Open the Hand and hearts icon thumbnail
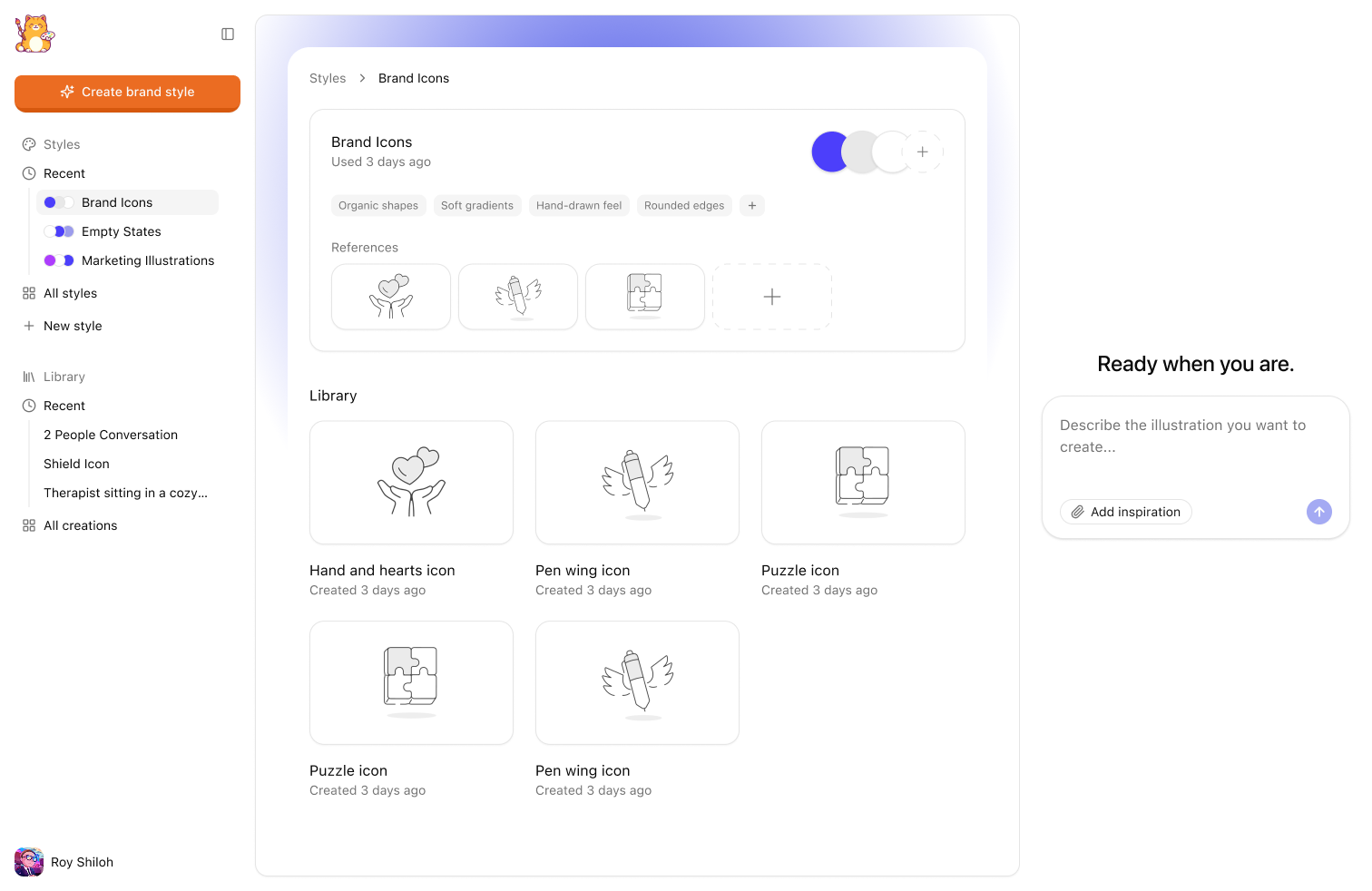Viewport: 1372px width, 891px height. point(411,483)
